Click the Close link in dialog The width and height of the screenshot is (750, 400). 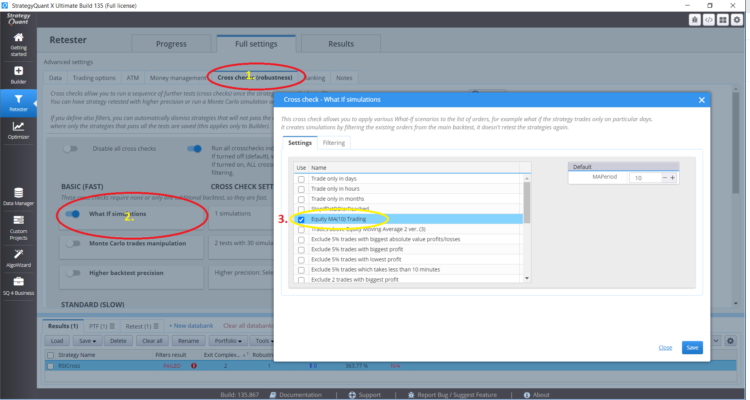pyautogui.click(x=665, y=347)
